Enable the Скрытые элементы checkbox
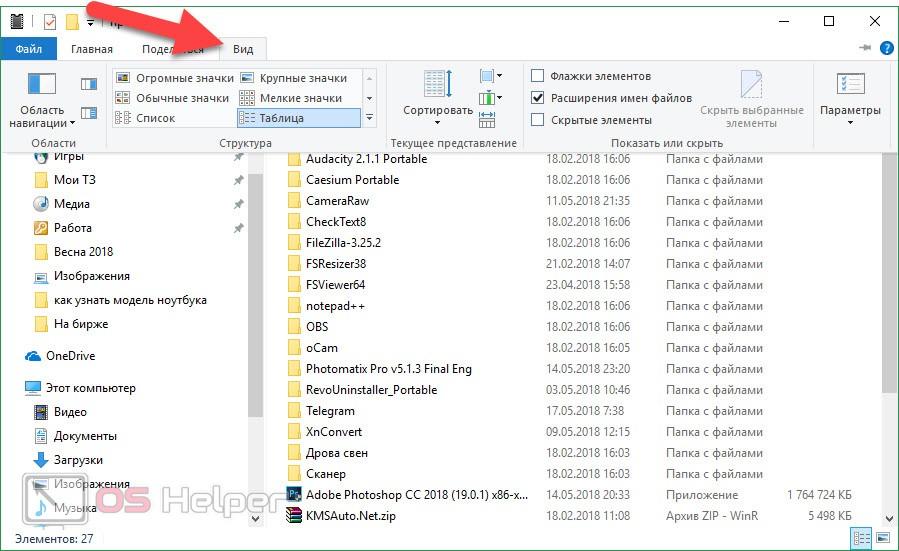Screen dimensions: 899x551 538,120
